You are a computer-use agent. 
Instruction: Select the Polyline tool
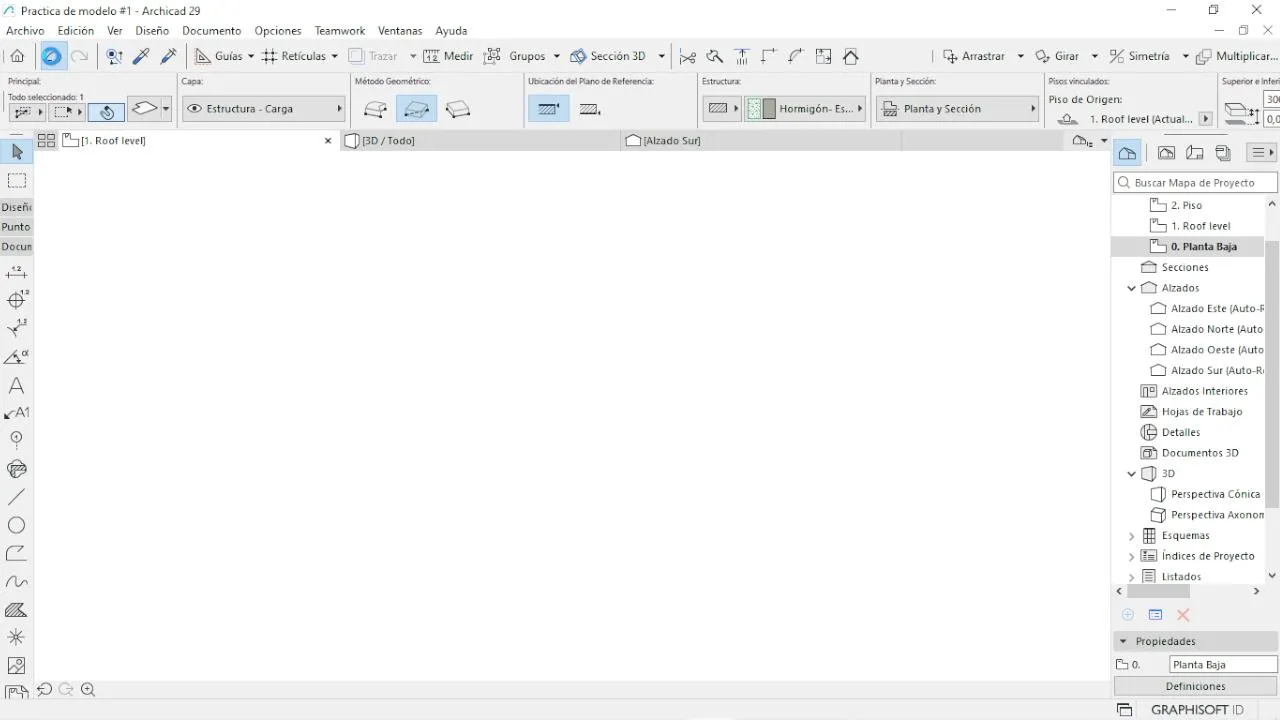click(17, 553)
